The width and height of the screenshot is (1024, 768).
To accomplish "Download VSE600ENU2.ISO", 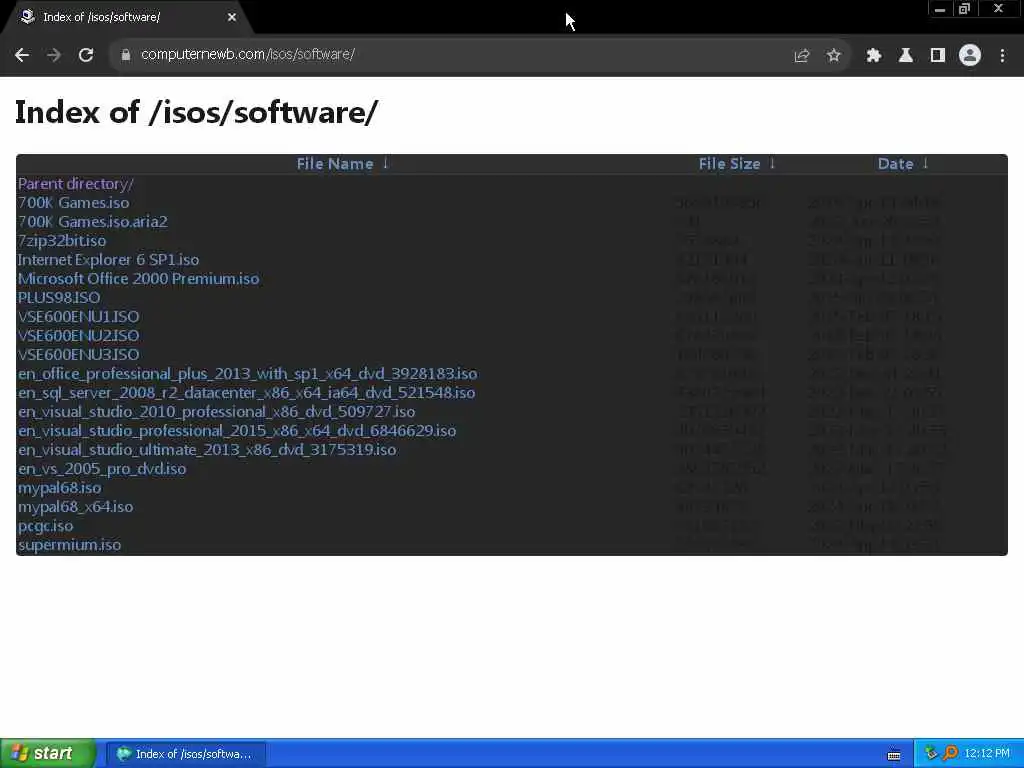I will (x=78, y=336).
